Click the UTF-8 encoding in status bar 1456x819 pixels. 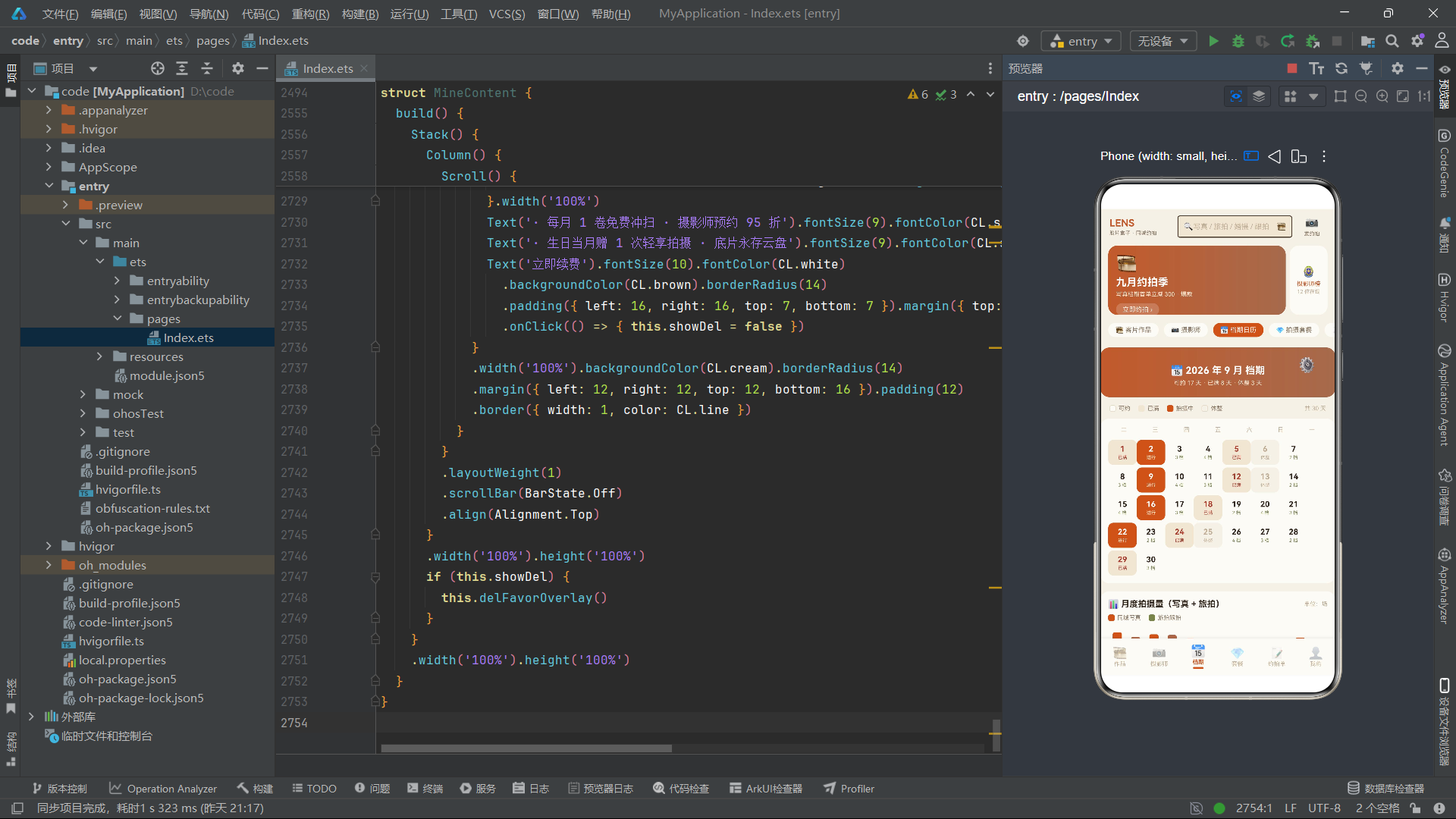pyautogui.click(x=1324, y=808)
